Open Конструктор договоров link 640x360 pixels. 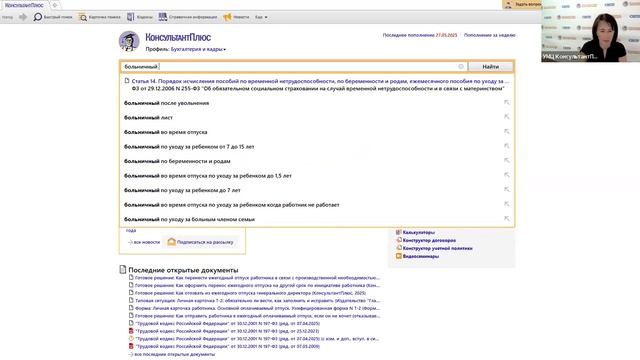[429, 240]
